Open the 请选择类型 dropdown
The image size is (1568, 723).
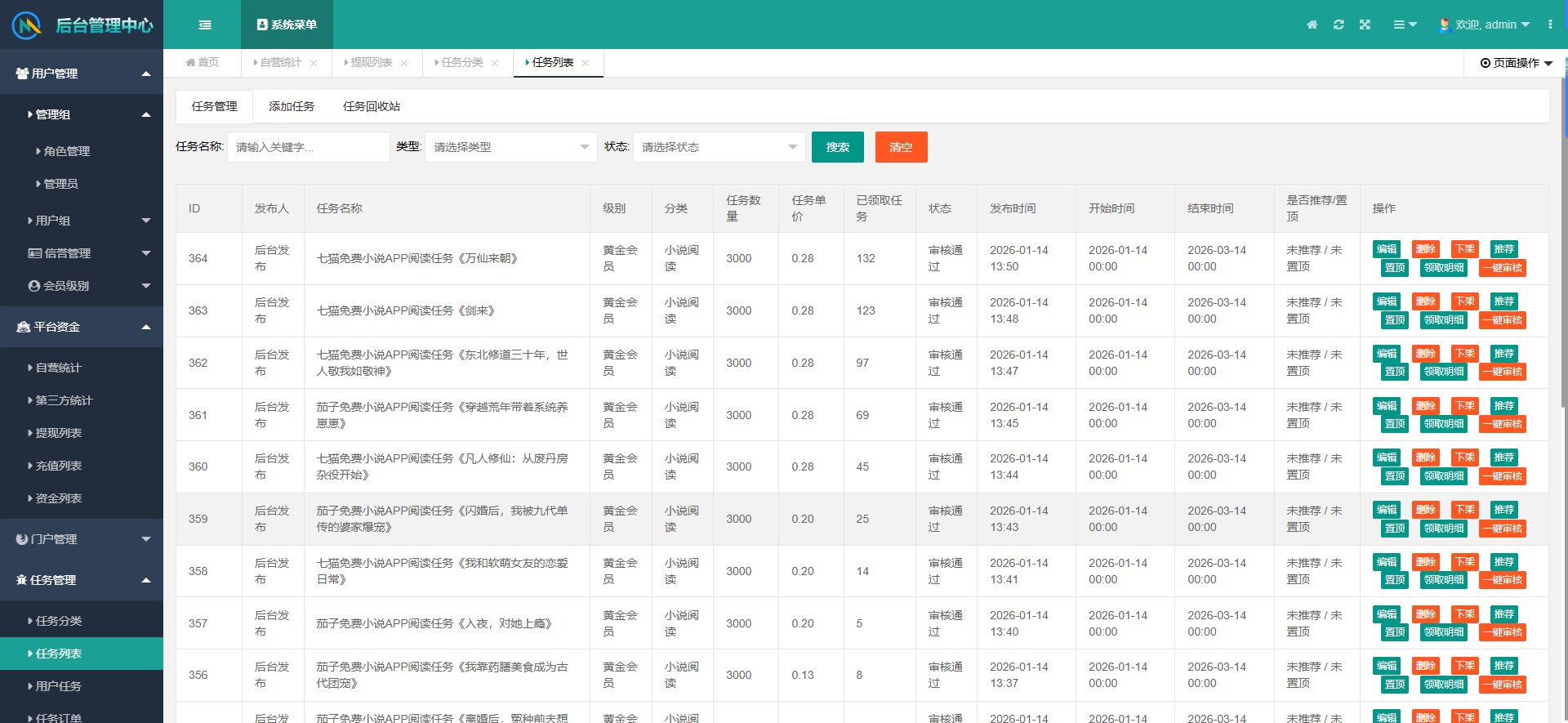pyautogui.click(x=510, y=147)
